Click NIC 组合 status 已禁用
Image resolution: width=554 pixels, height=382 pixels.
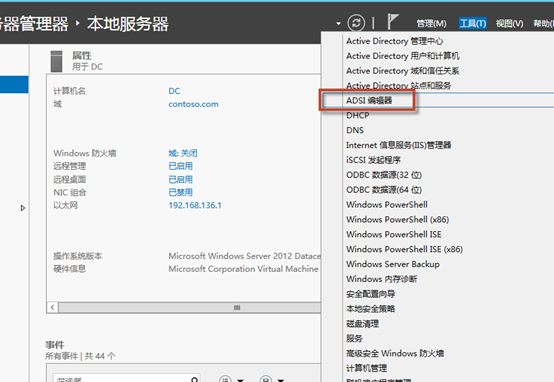tap(181, 192)
